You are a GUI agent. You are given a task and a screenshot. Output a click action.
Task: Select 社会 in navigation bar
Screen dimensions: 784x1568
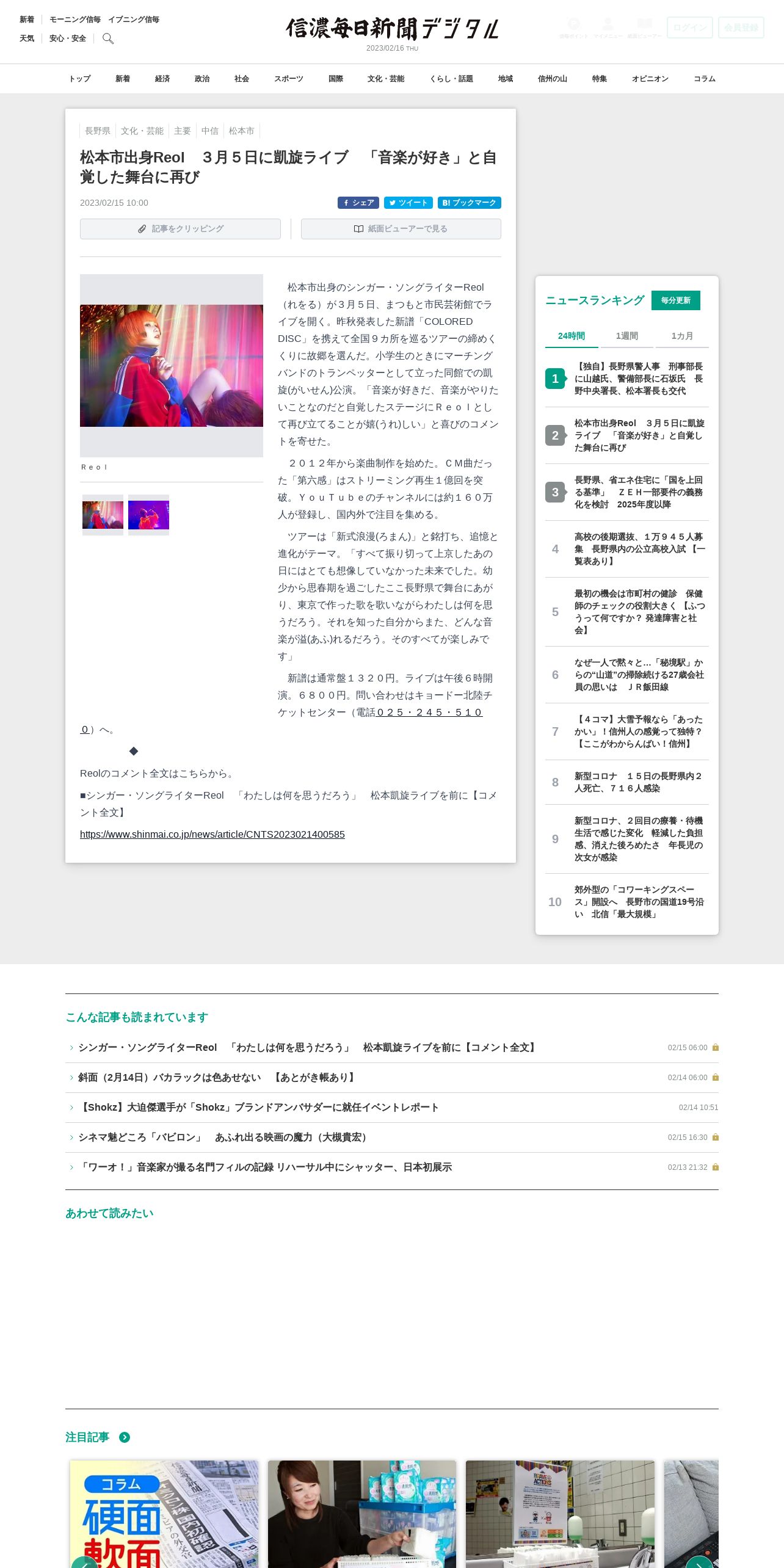point(242,79)
